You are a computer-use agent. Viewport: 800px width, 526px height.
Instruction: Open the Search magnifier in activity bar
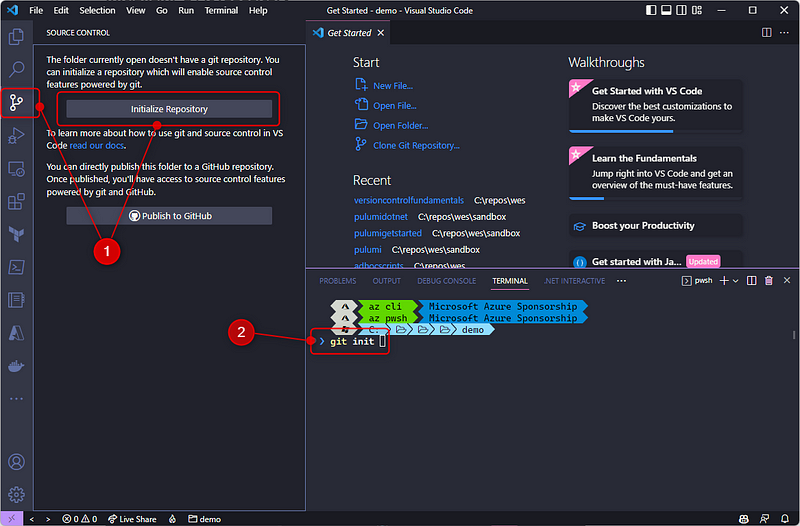pyautogui.click(x=16, y=69)
